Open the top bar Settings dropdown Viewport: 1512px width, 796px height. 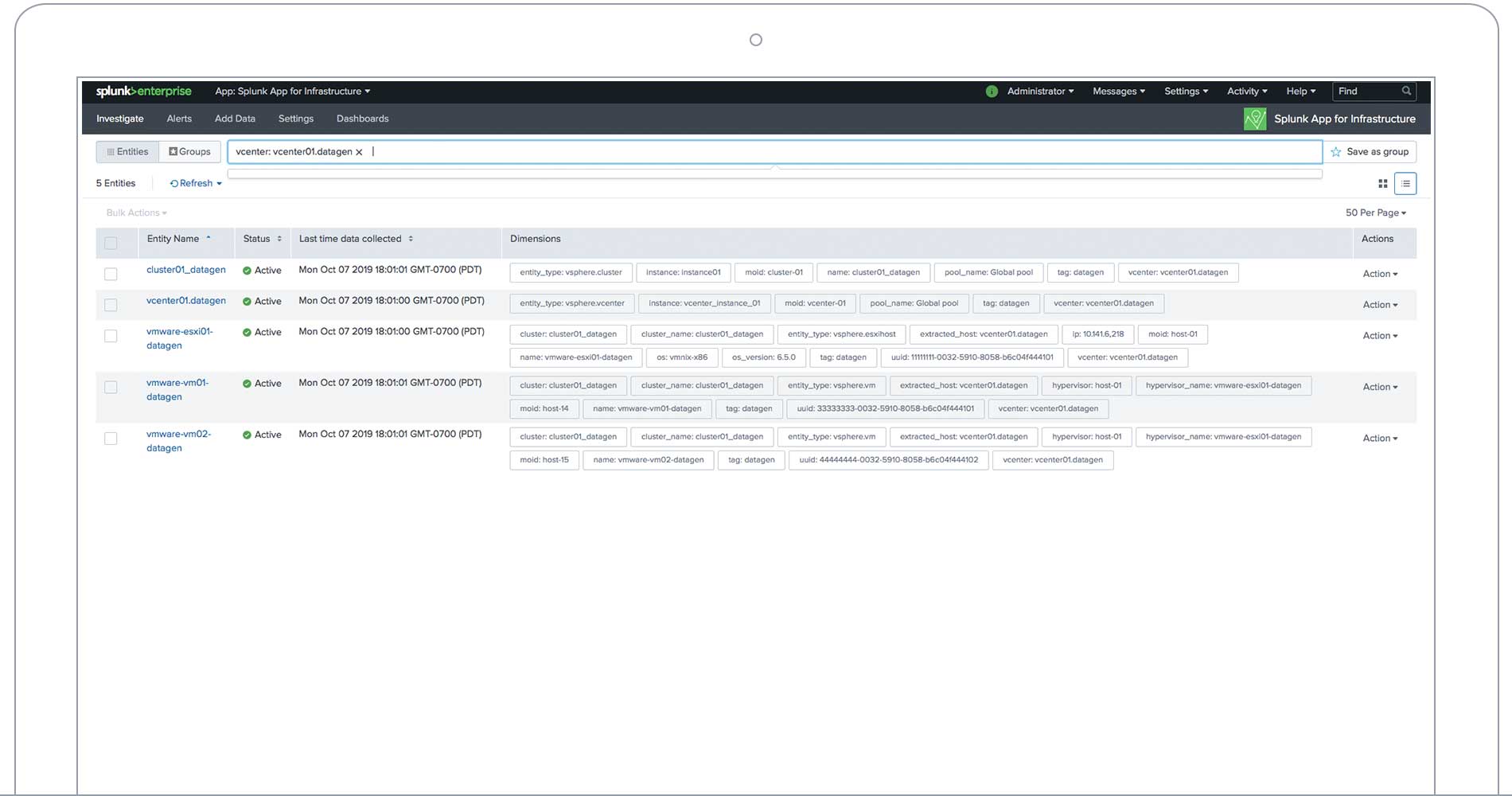coord(1186,92)
